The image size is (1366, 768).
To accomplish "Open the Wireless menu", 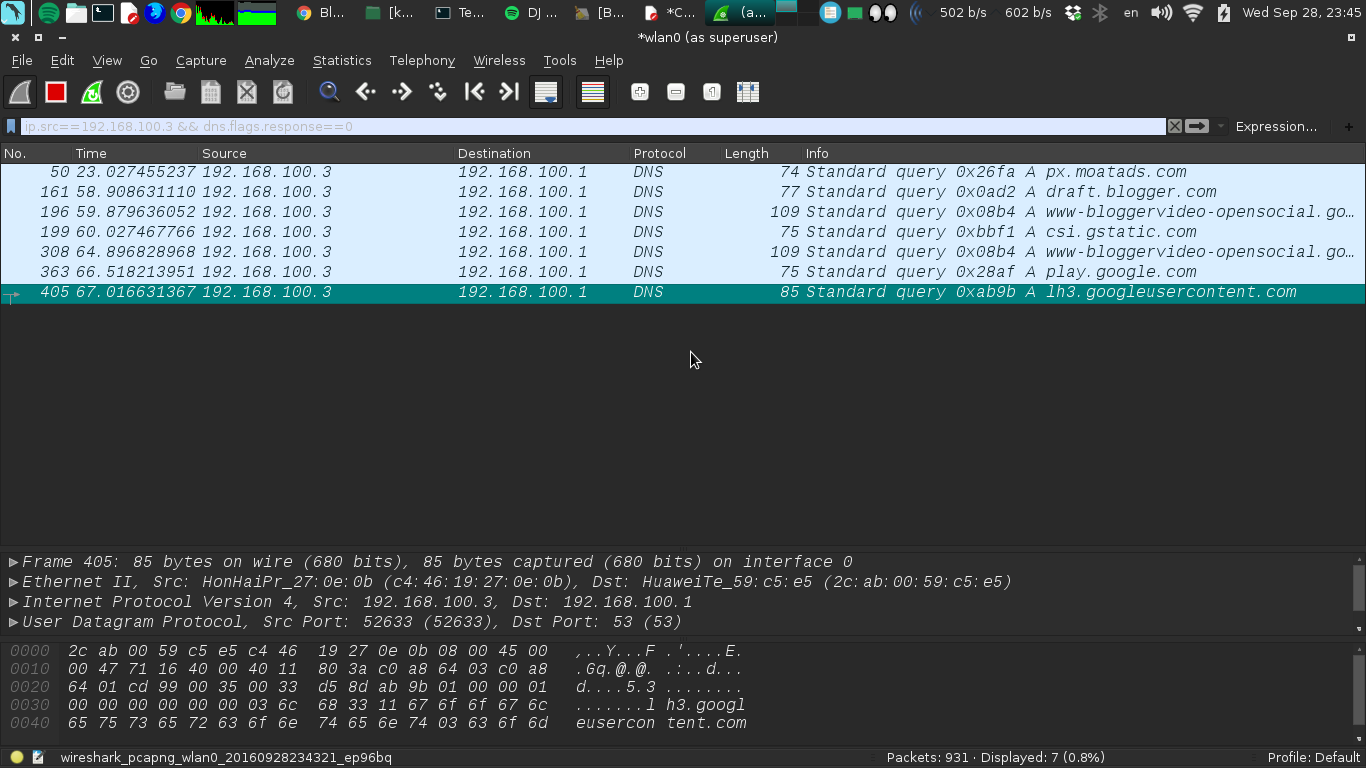I will click(x=499, y=61).
